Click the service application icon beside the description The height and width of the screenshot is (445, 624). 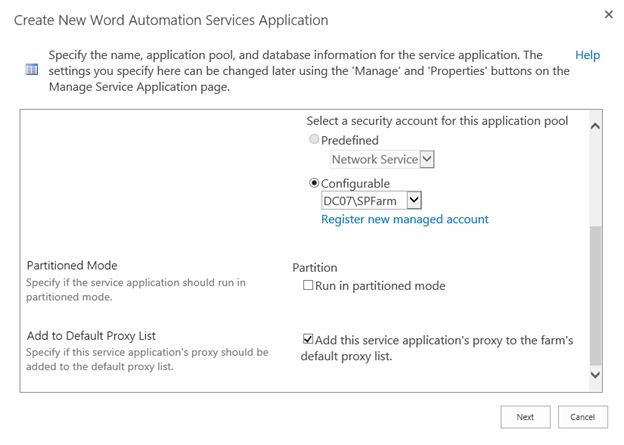tap(30, 71)
